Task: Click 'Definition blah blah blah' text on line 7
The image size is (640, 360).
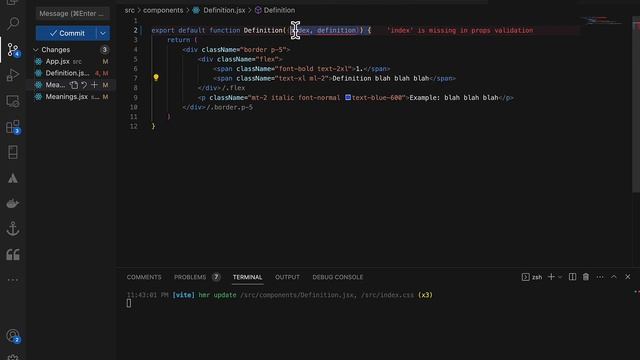Action: (x=380, y=78)
